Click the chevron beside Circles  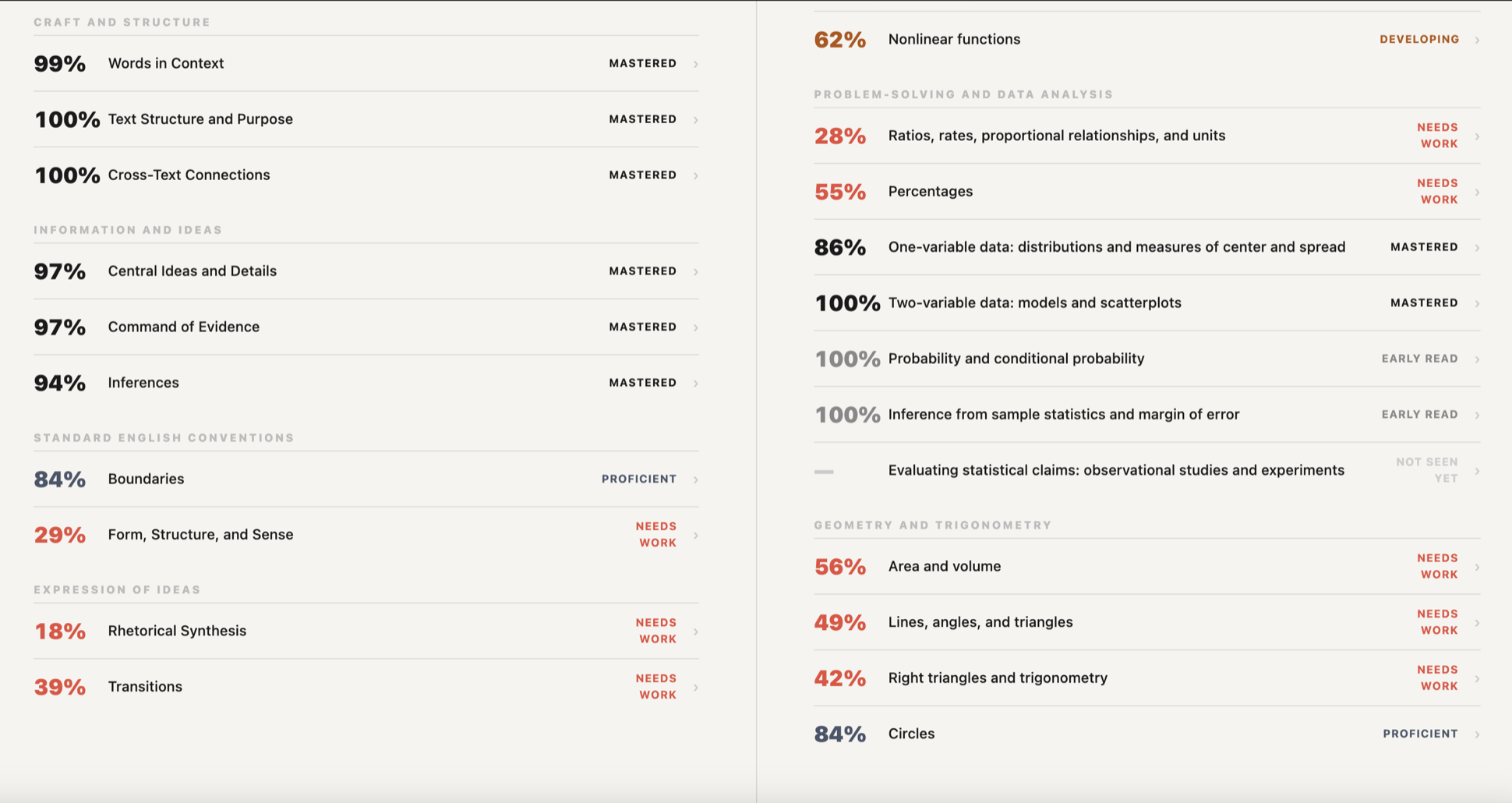[x=1477, y=734]
